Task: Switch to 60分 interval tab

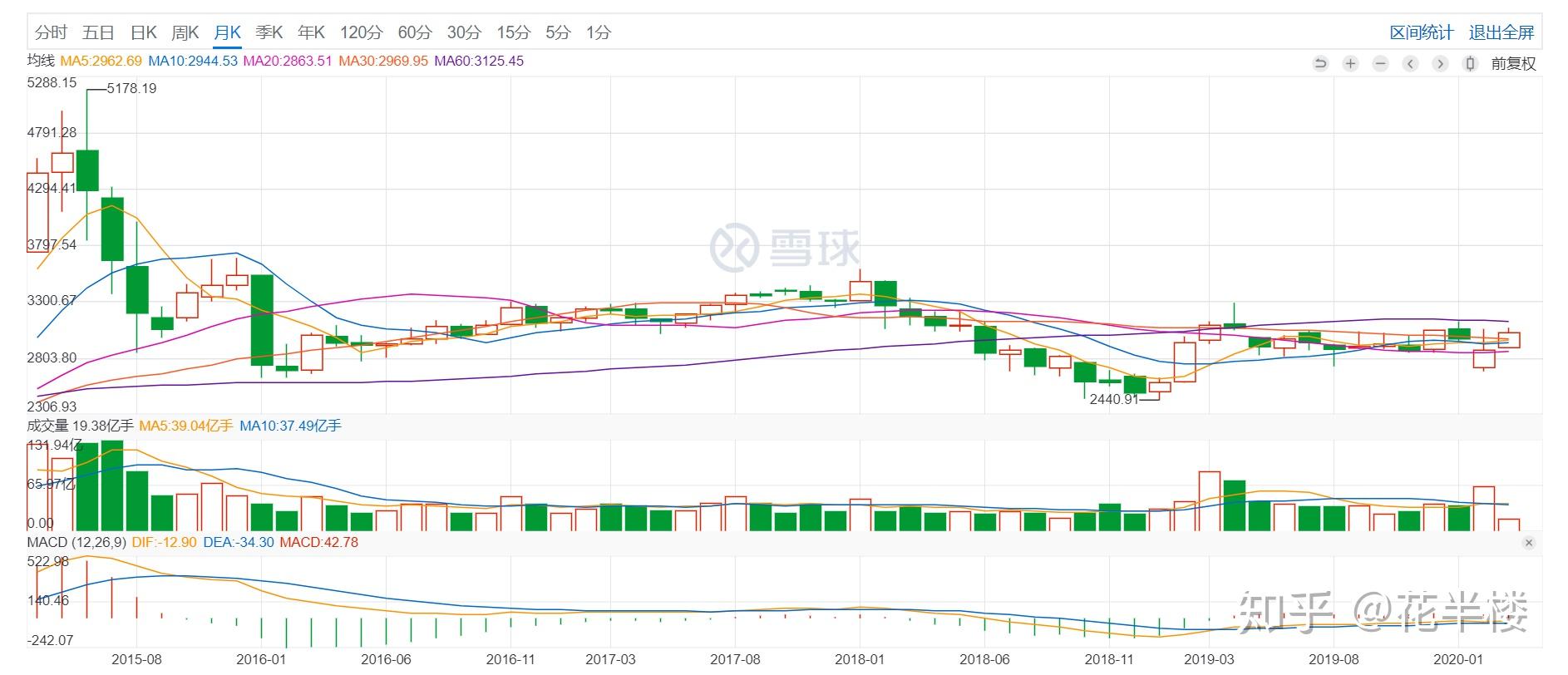Action: 415,32
